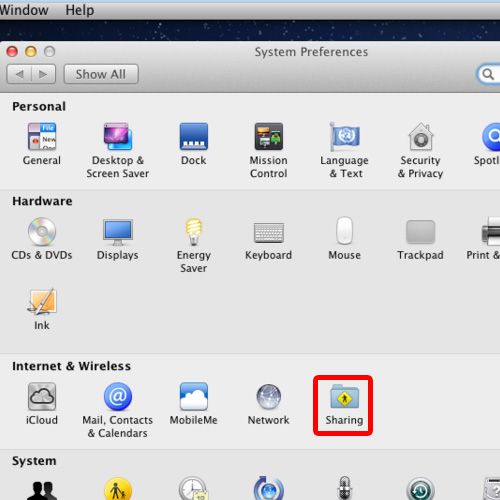This screenshot has height=500, width=500.
Task: Go back with the left arrow button
Action: click(19, 74)
